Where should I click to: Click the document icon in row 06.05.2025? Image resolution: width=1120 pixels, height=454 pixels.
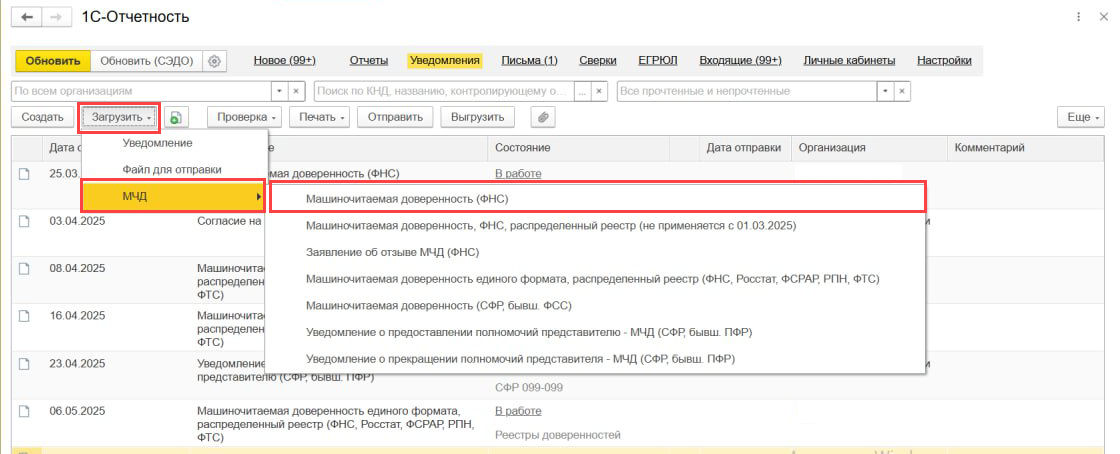click(24, 411)
